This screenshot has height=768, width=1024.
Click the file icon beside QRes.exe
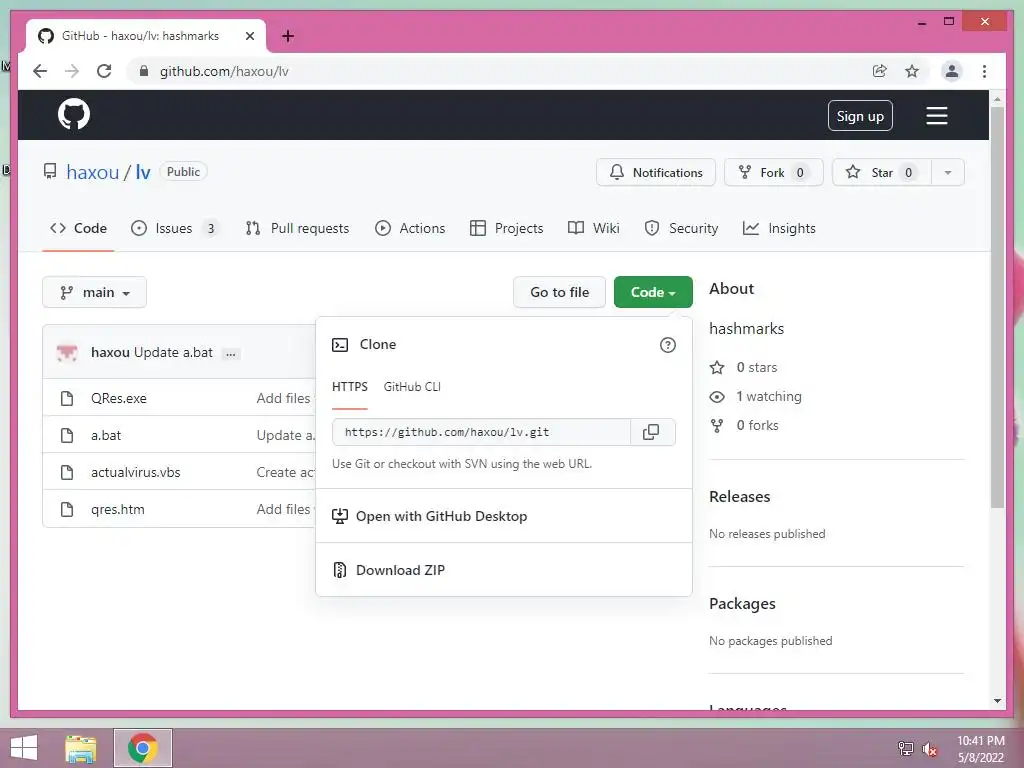[67, 398]
